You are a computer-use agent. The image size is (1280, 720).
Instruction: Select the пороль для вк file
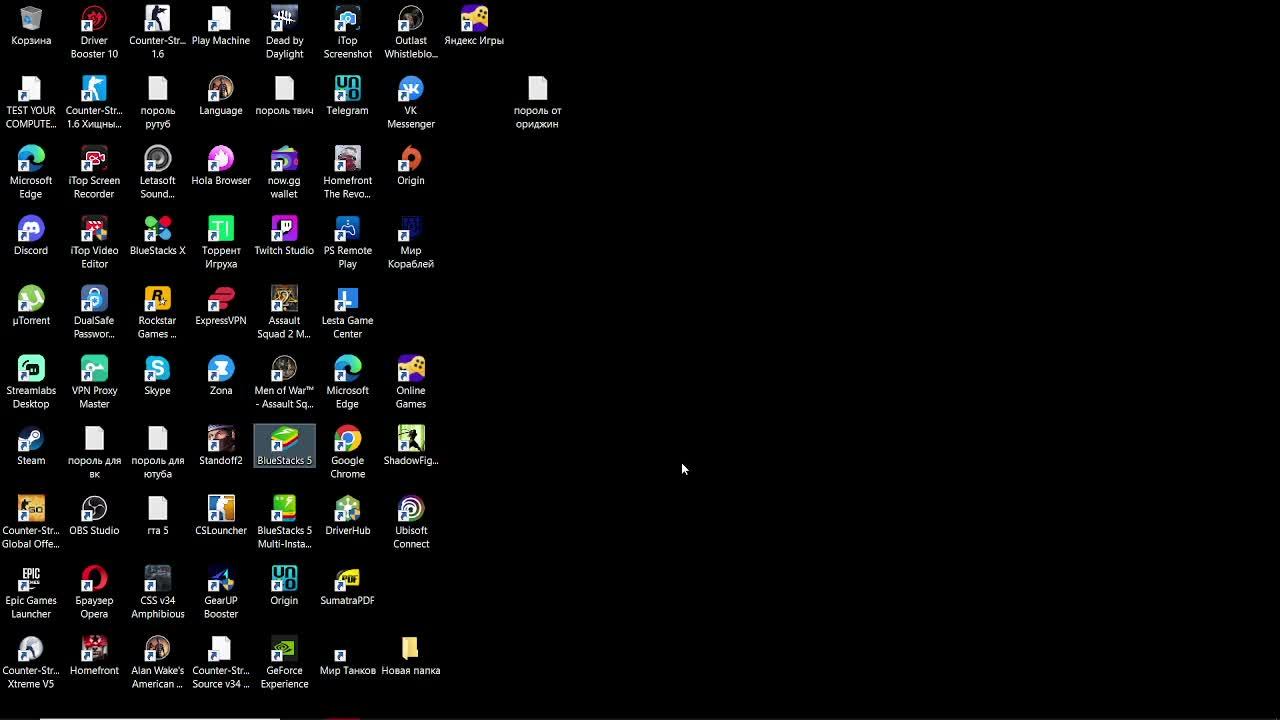coord(94,452)
